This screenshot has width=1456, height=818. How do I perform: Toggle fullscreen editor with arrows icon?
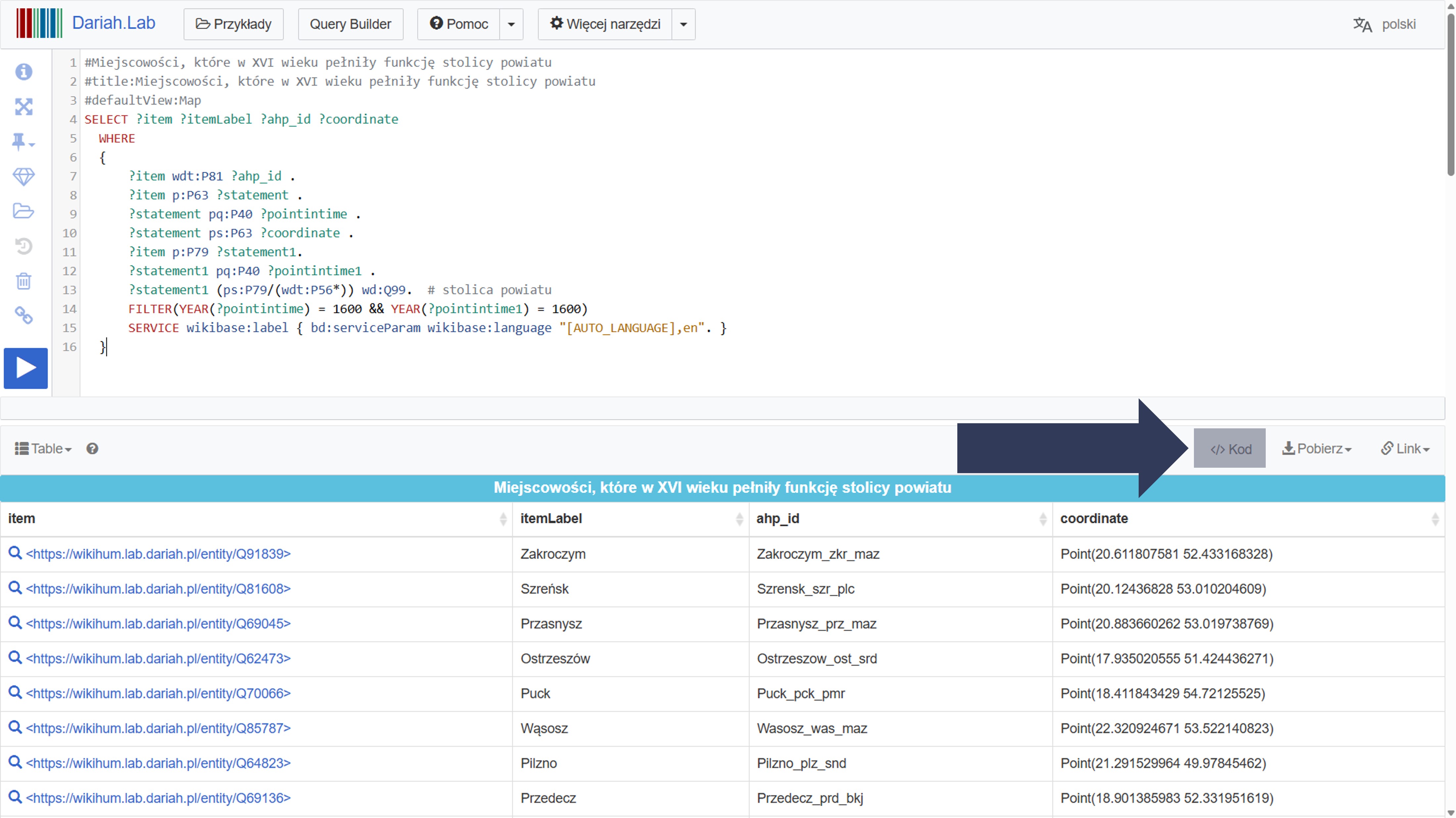(x=24, y=107)
